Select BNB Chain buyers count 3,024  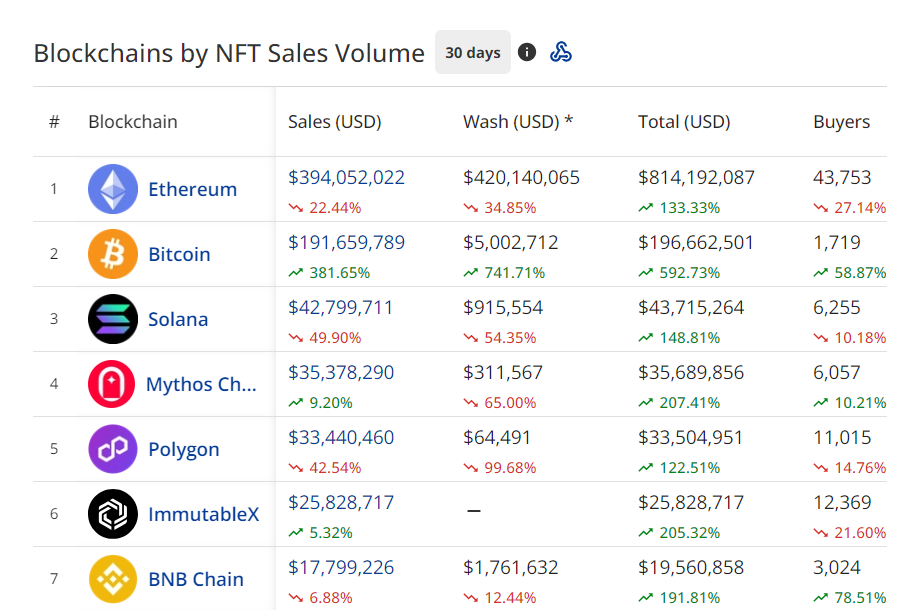pos(837,567)
